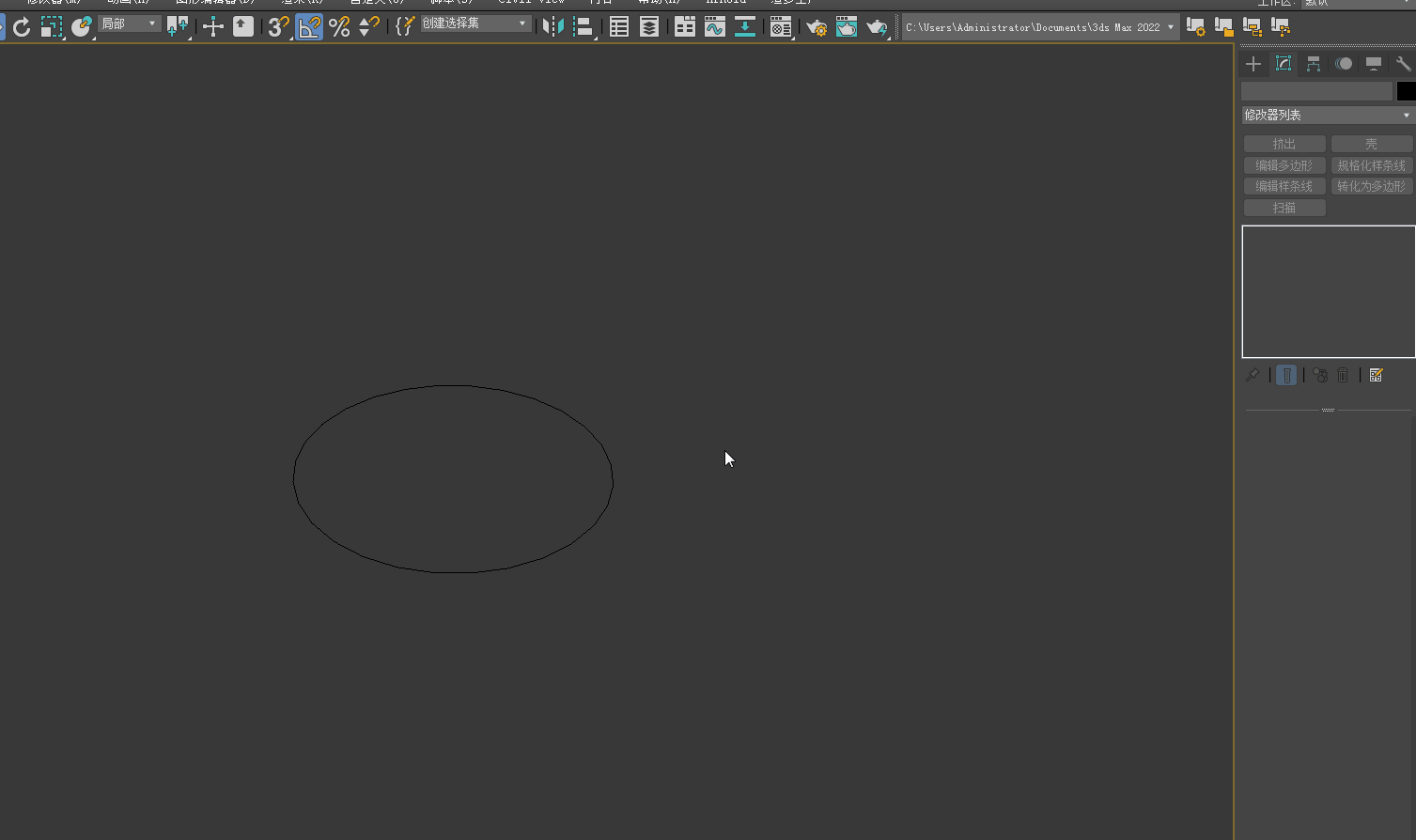Image resolution: width=1416 pixels, height=840 pixels.
Task: Switch to the Create panel tab
Action: 1253,64
